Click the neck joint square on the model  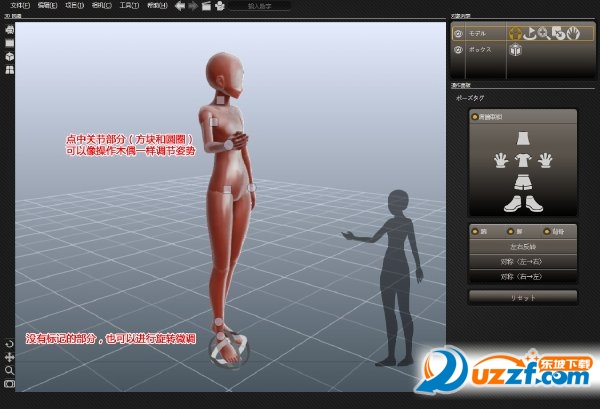point(221,100)
